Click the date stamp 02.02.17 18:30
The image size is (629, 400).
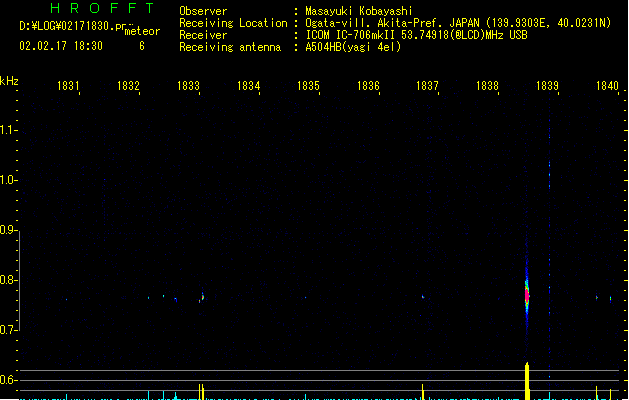(61, 46)
